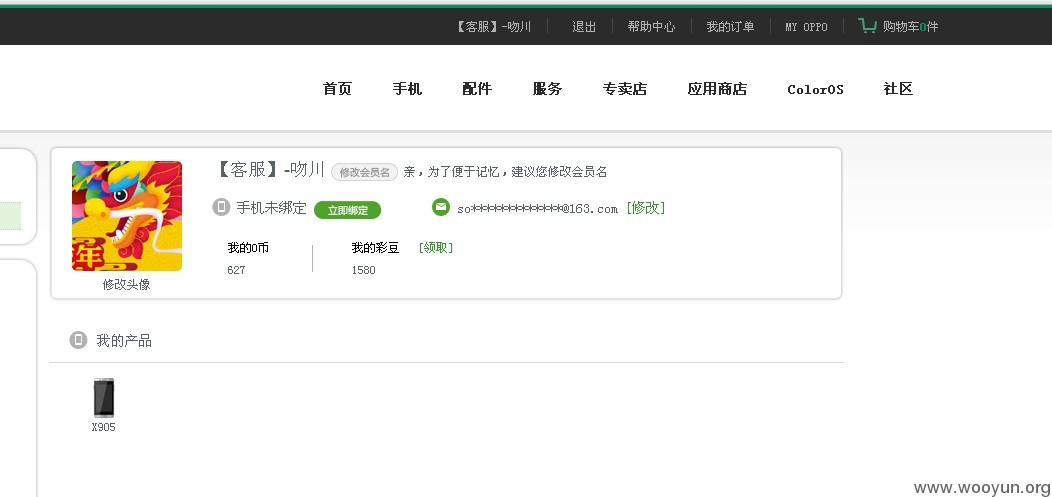Click the 我的产品 heading
The width and height of the screenshot is (1052, 497).
[x=124, y=341]
